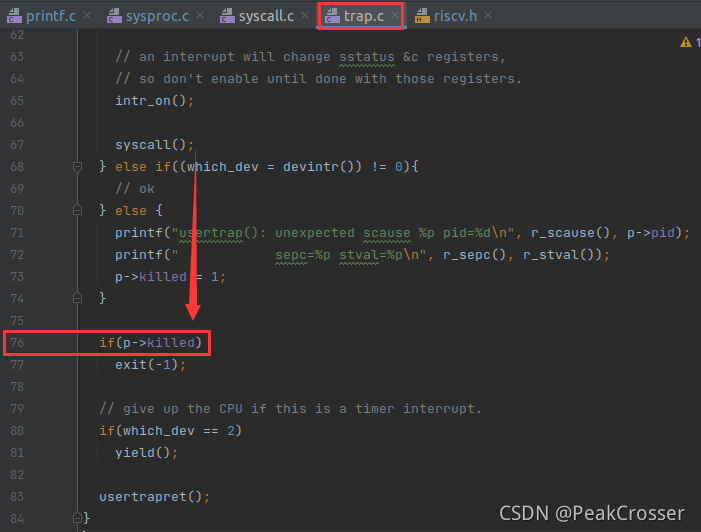Switch to the printf.c tab
This screenshot has width=701, height=532.
50,16
